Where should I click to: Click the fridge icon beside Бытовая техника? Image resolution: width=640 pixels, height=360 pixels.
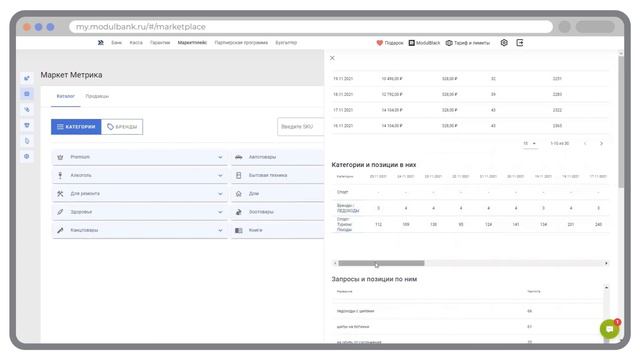click(x=239, y=176)
